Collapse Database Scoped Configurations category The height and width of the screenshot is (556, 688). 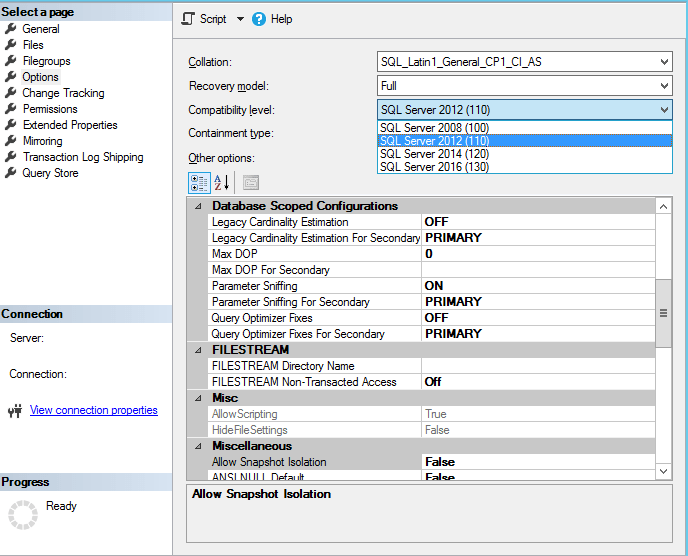point(198,206)
